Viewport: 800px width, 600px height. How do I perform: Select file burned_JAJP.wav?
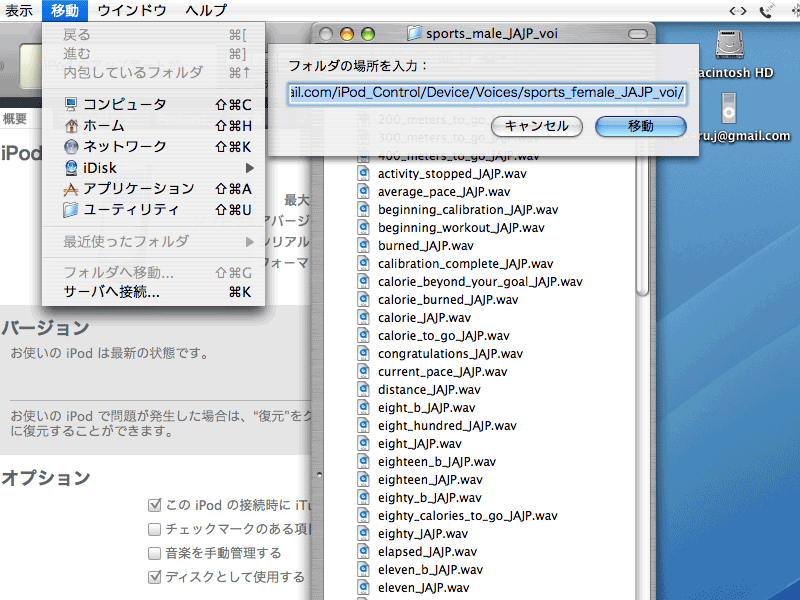coord(426,246)
